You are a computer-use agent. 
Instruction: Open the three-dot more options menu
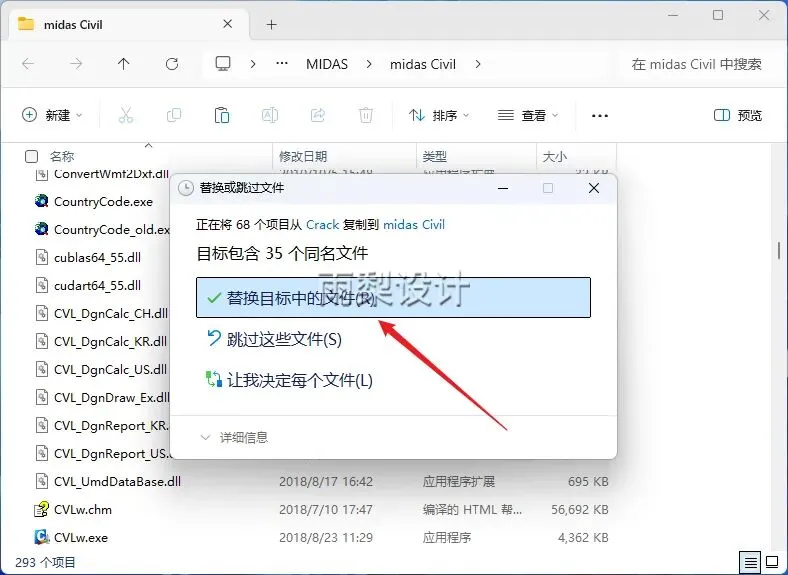[x=600, y=116]
